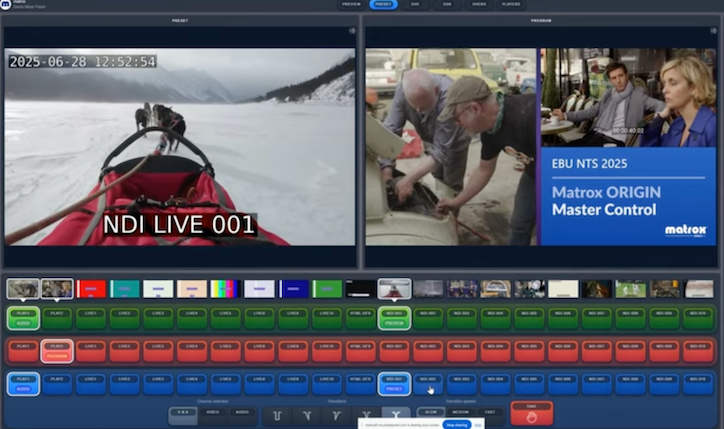Select NDI-010 in the blue preset row

(x=698, y=384)
